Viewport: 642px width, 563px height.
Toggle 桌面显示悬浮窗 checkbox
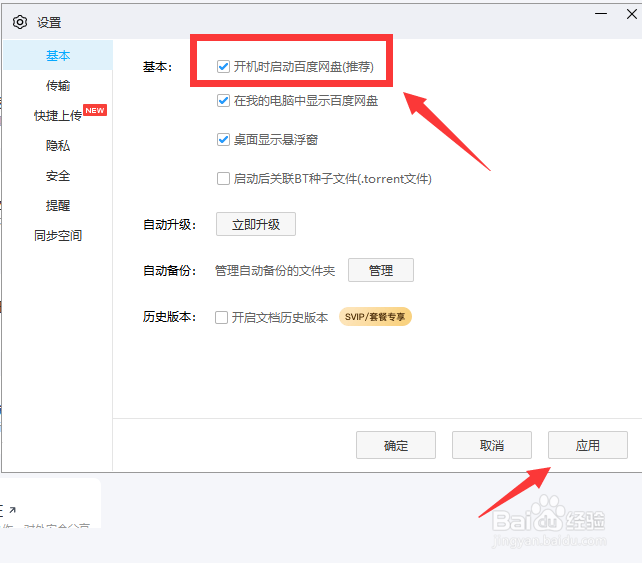223,140
